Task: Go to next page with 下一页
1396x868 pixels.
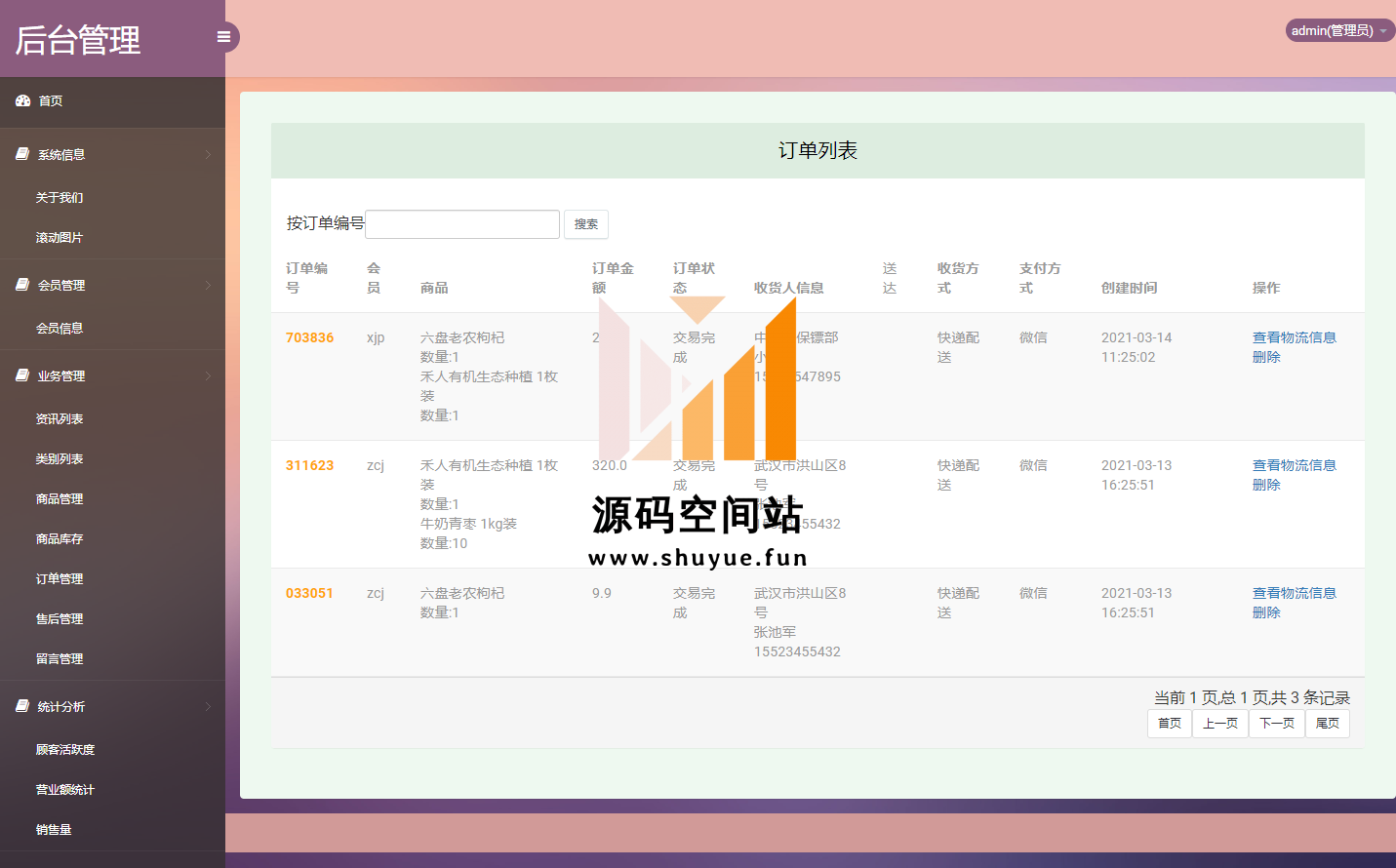Action: pos(1276,724)
